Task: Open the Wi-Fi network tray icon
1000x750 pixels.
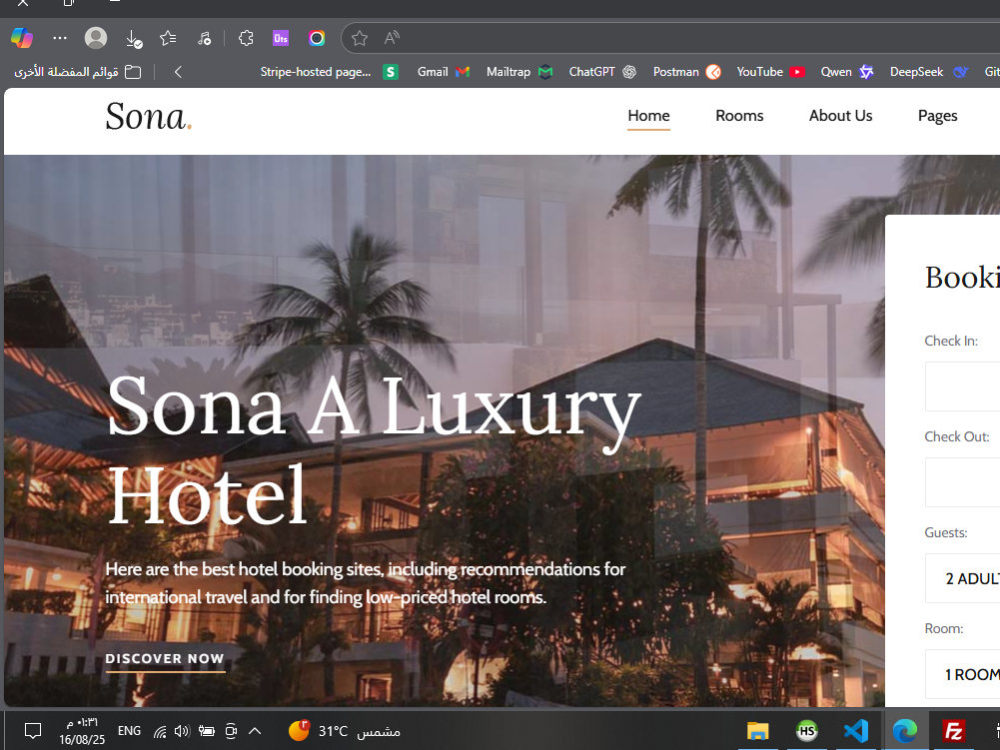Action: click(160, 732)
